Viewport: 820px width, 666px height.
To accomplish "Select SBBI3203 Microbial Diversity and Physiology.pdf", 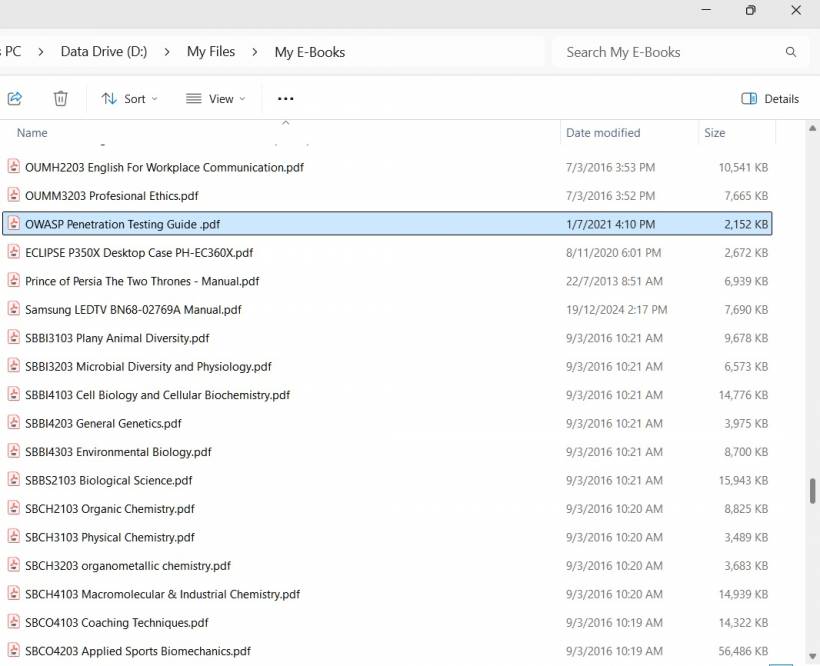I will 387,366.
